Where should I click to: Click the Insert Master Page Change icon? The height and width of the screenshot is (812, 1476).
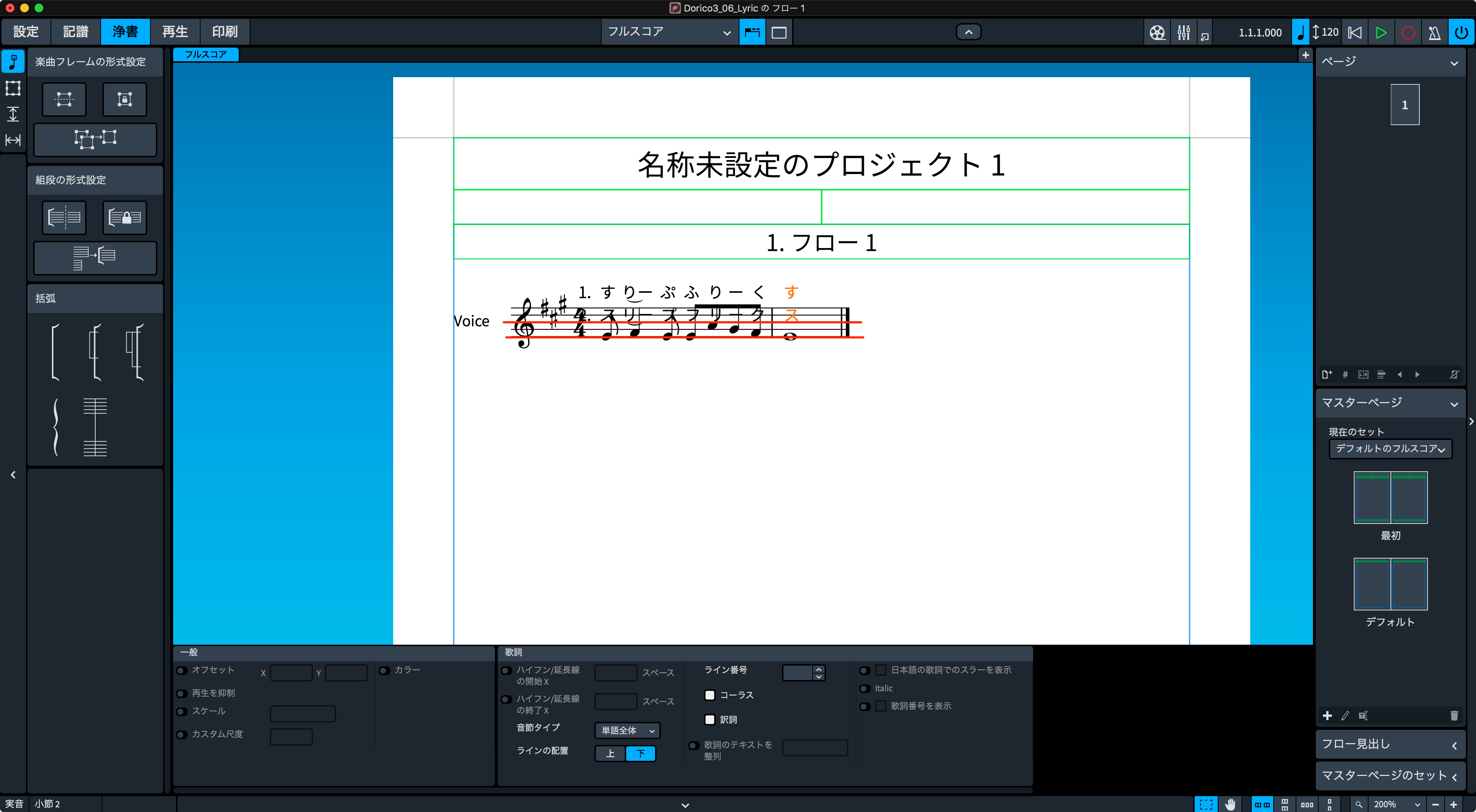[x=1381, y=375]
